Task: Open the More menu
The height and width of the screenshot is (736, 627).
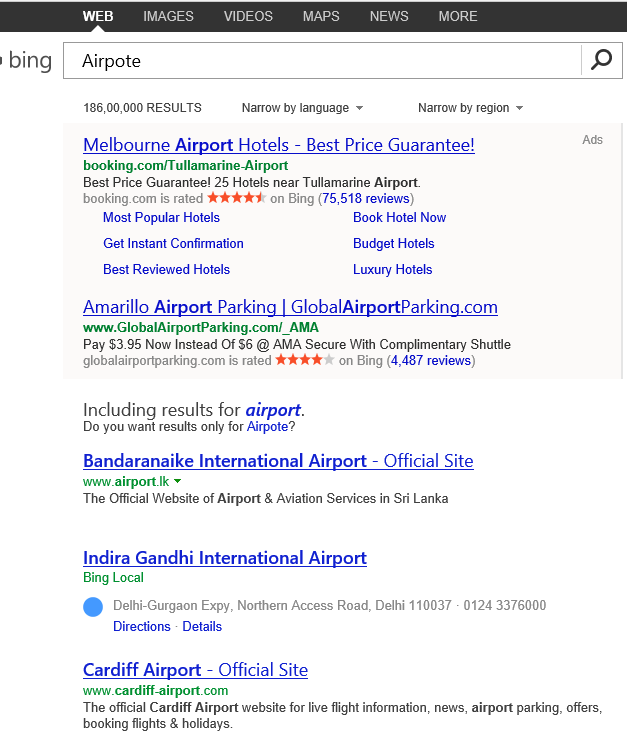Action: 458,16
